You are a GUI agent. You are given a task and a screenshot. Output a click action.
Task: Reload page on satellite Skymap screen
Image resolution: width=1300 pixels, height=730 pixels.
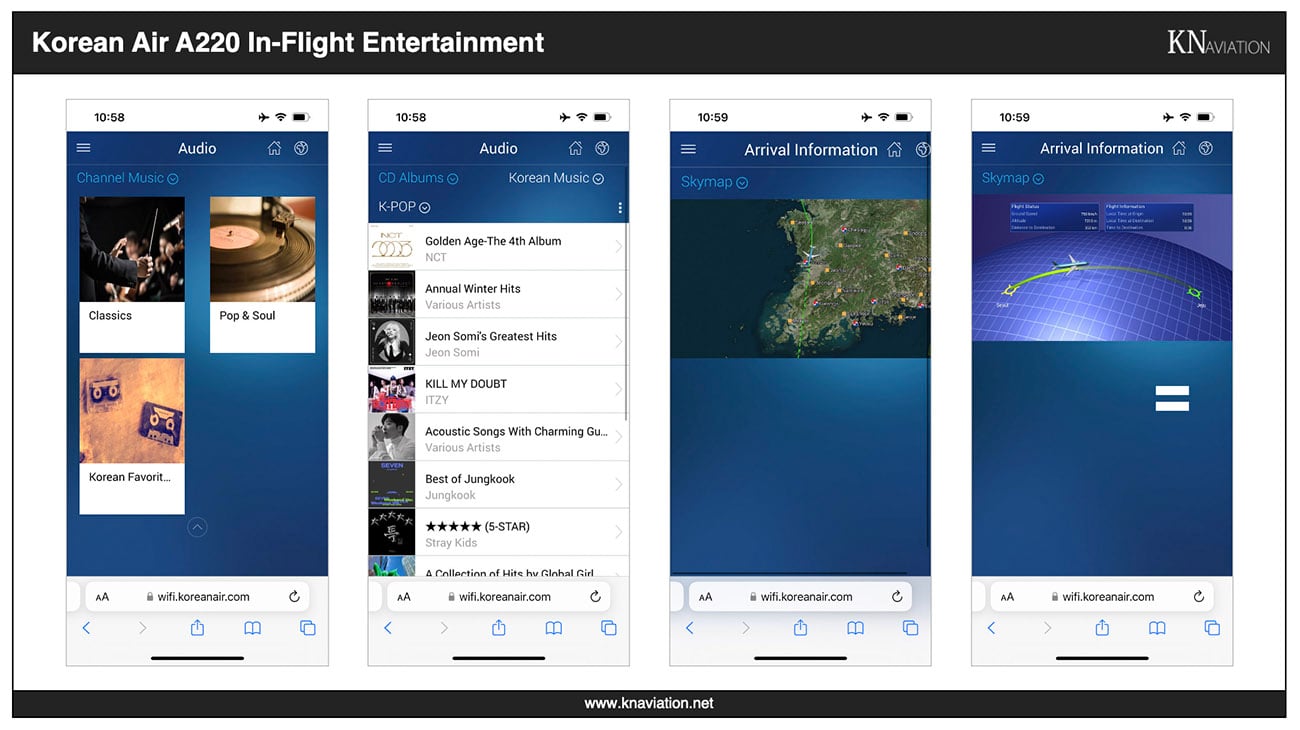(x=897, y=596)
